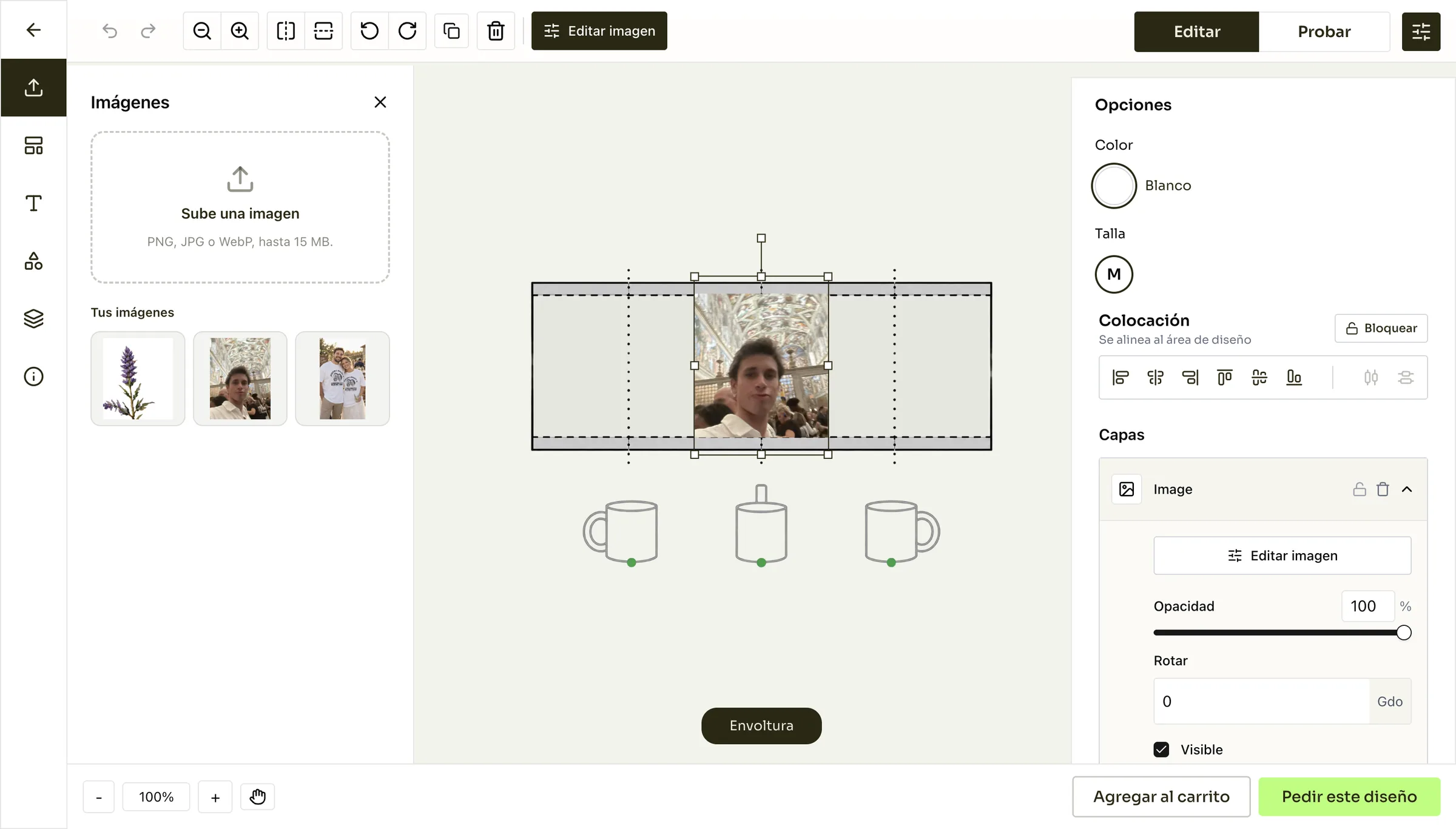Viewport: 1456px width, 829px height.
Task: Center layer horizontally
Action: (1155, 377)
